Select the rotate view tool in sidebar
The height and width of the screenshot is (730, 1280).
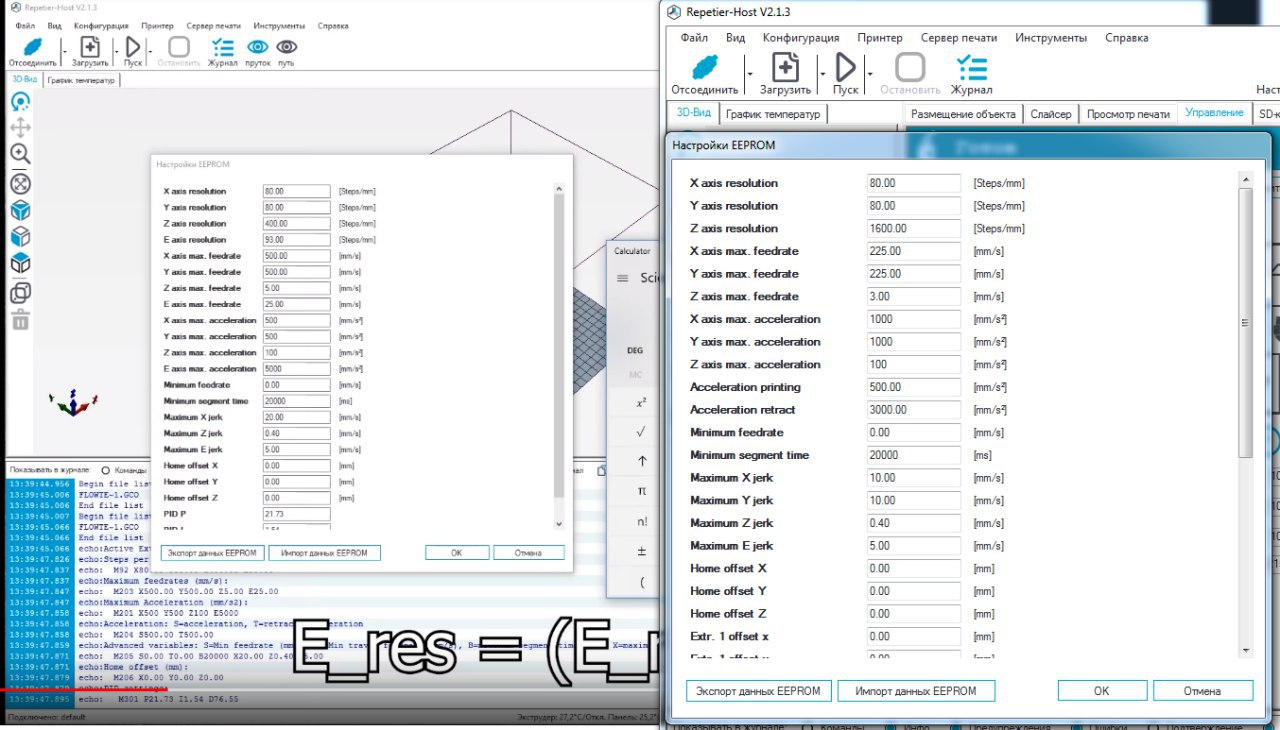click(20, 102)
